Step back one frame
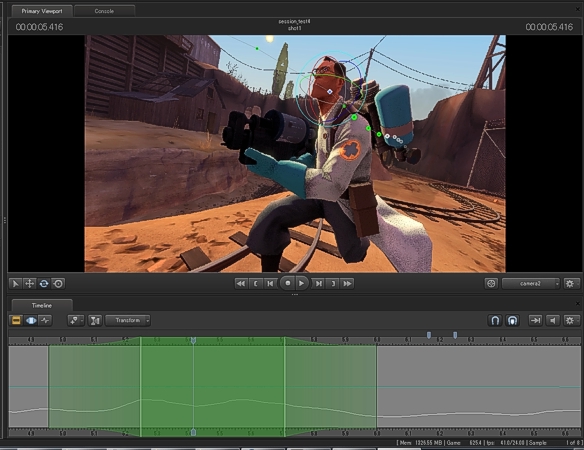The width and height of the screenshot is (584, 450). click(x=270, y=283)
